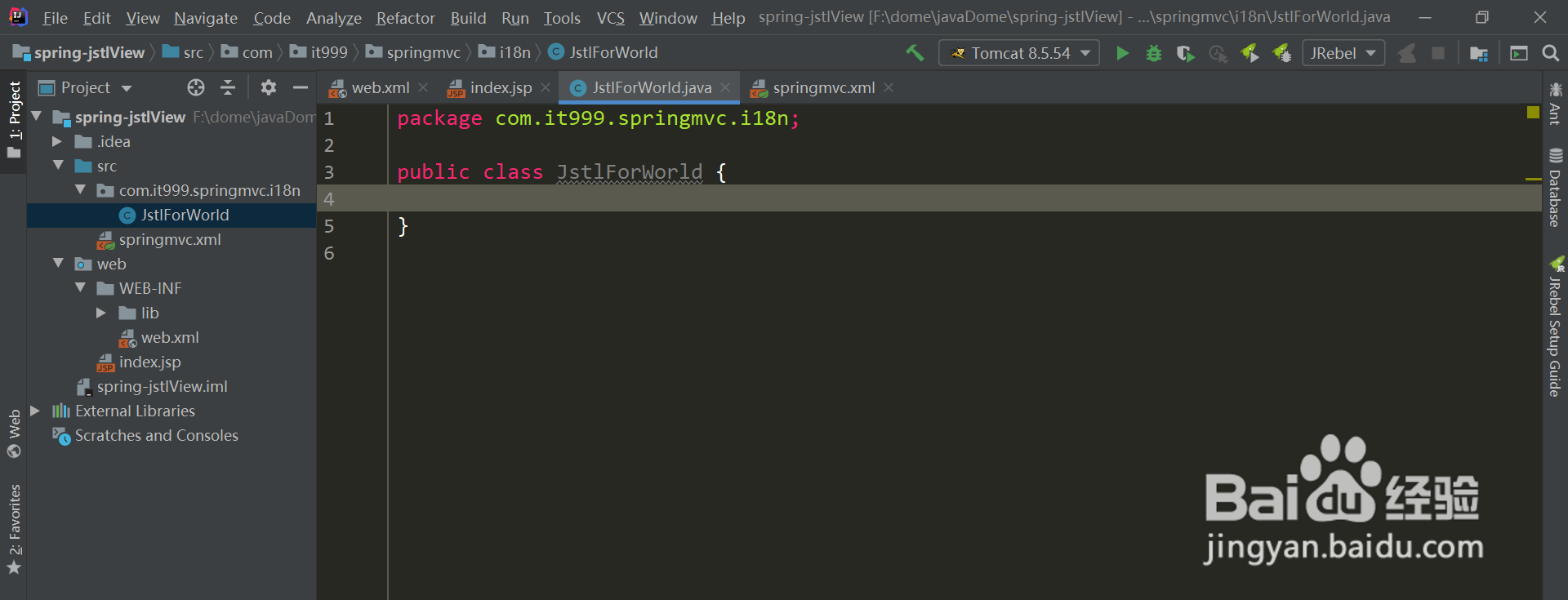Open the Project Structure icon
Image resolution: width=1568 pixels, height=600 pixels.
(1479, 53)
